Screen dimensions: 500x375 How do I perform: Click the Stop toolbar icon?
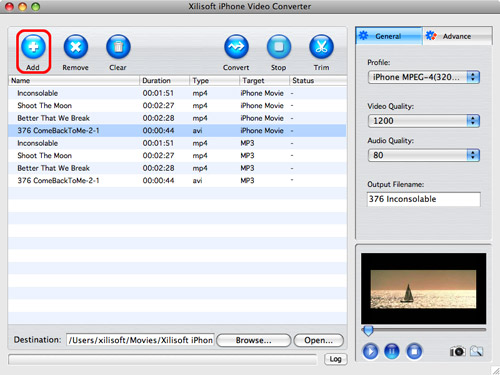pos(279,47)
